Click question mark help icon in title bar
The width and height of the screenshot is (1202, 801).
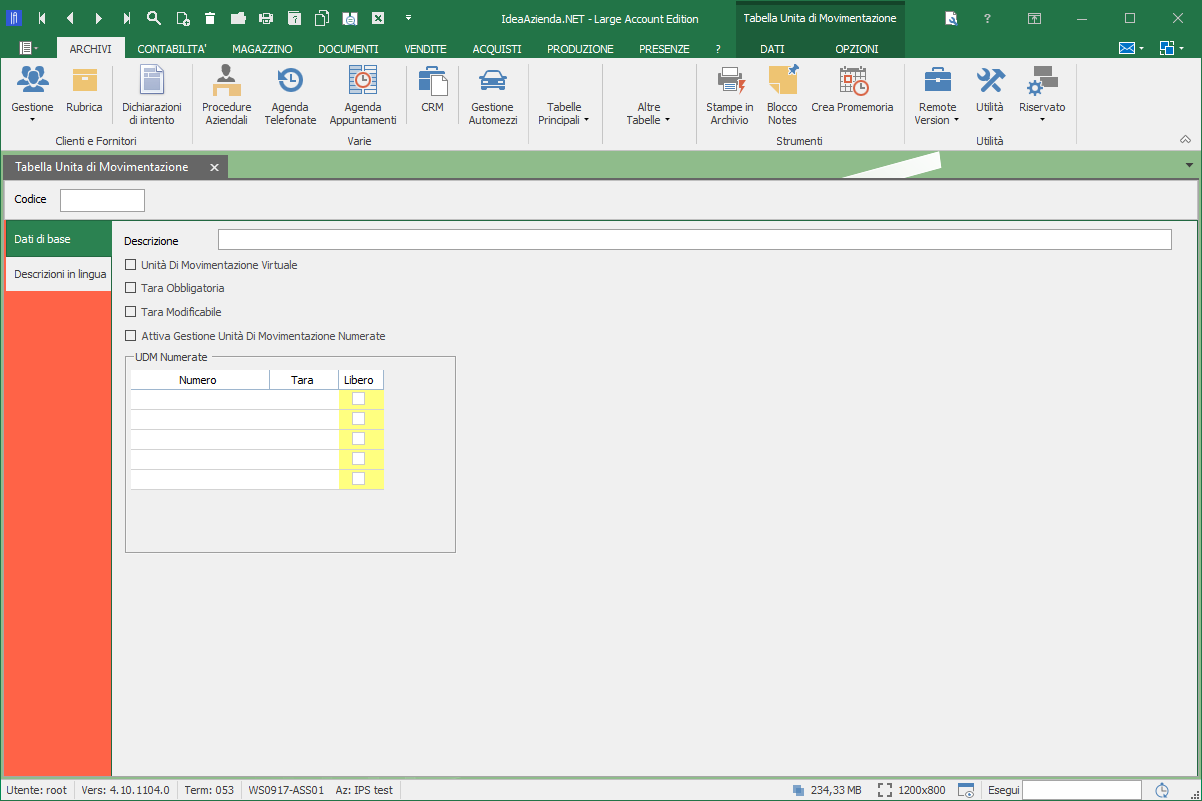tap(988, 18)
